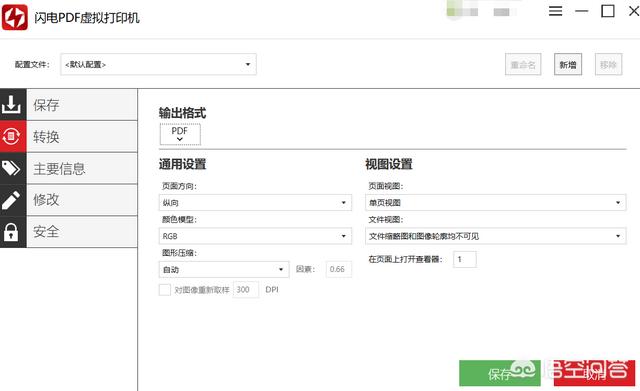Click the 重命名 button
Viewport: 640px width, 391px height.
coord(523,64)
